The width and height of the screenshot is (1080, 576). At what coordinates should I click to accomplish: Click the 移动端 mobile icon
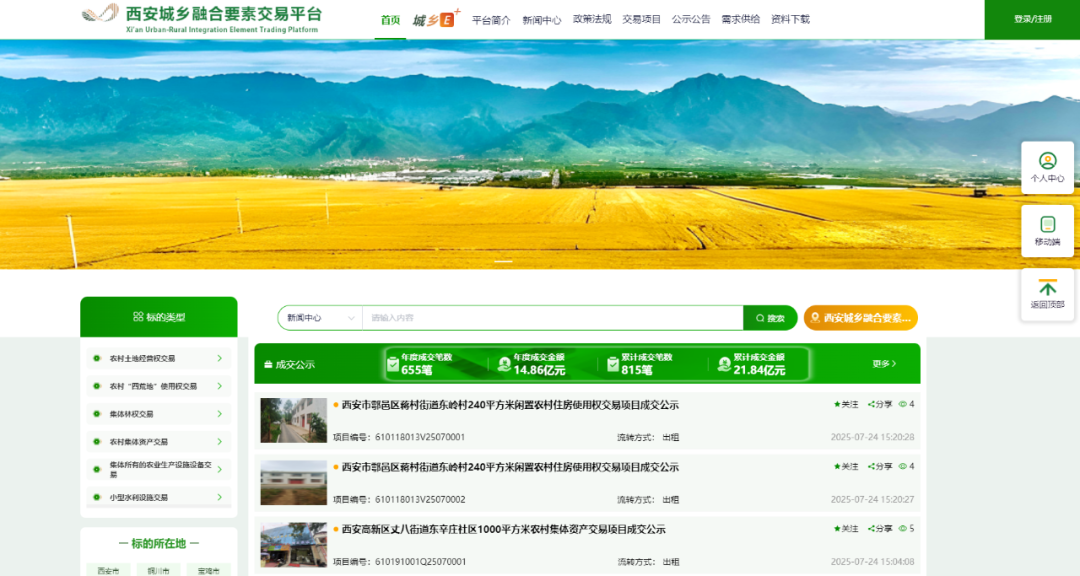1047,225
